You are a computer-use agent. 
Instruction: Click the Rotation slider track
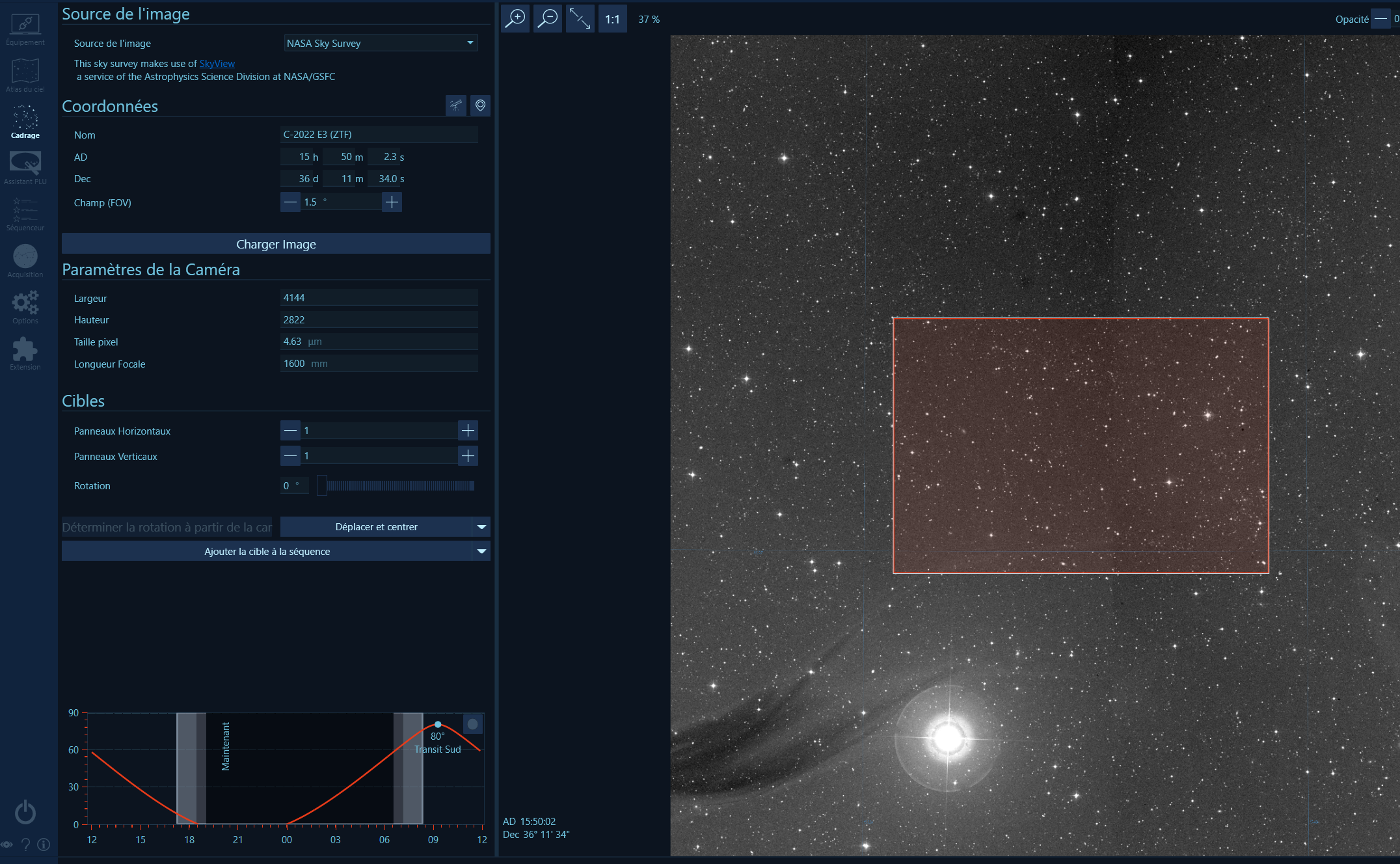point(400,486)
